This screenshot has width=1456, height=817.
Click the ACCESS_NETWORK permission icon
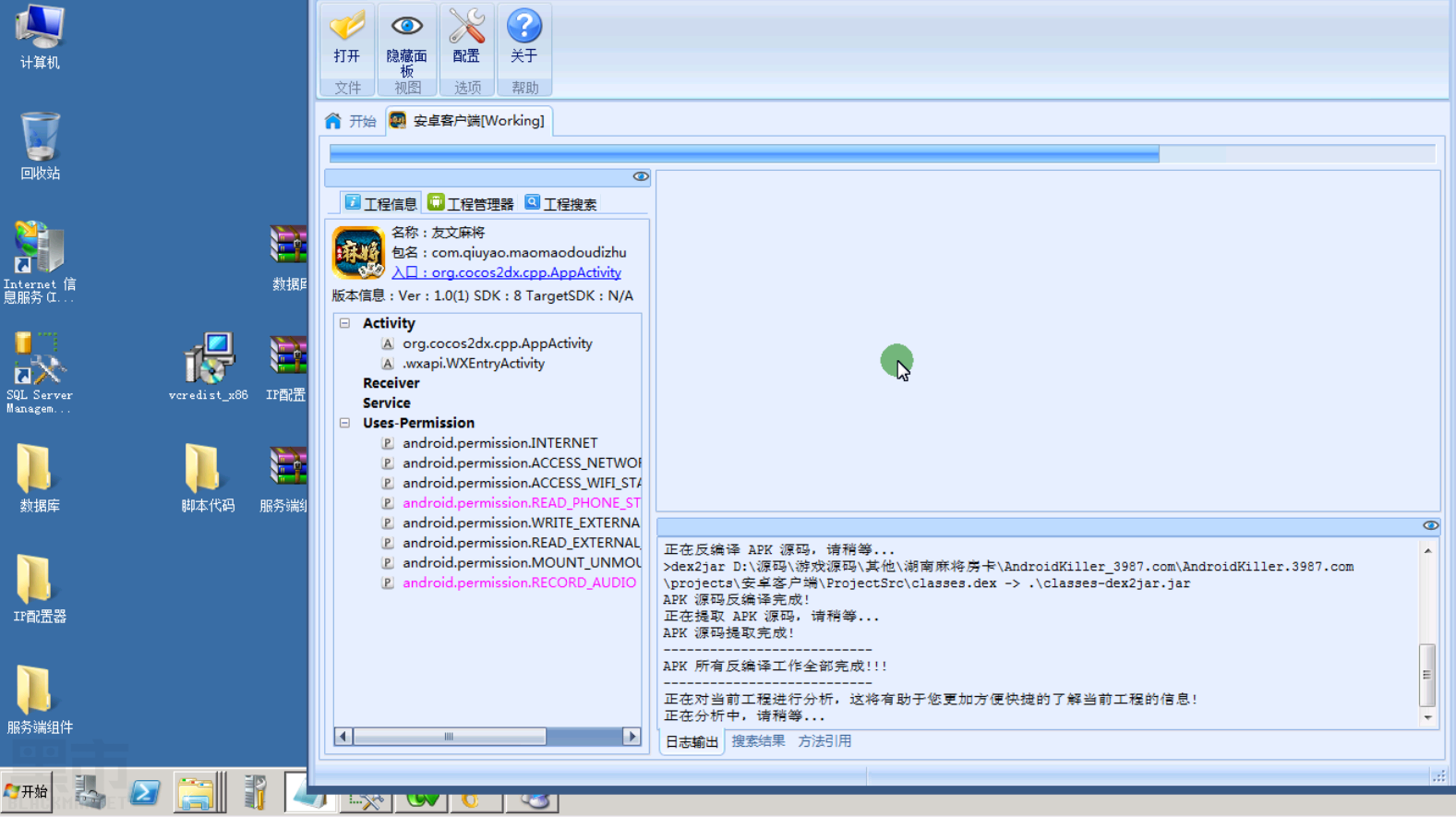tap(388, 463)
